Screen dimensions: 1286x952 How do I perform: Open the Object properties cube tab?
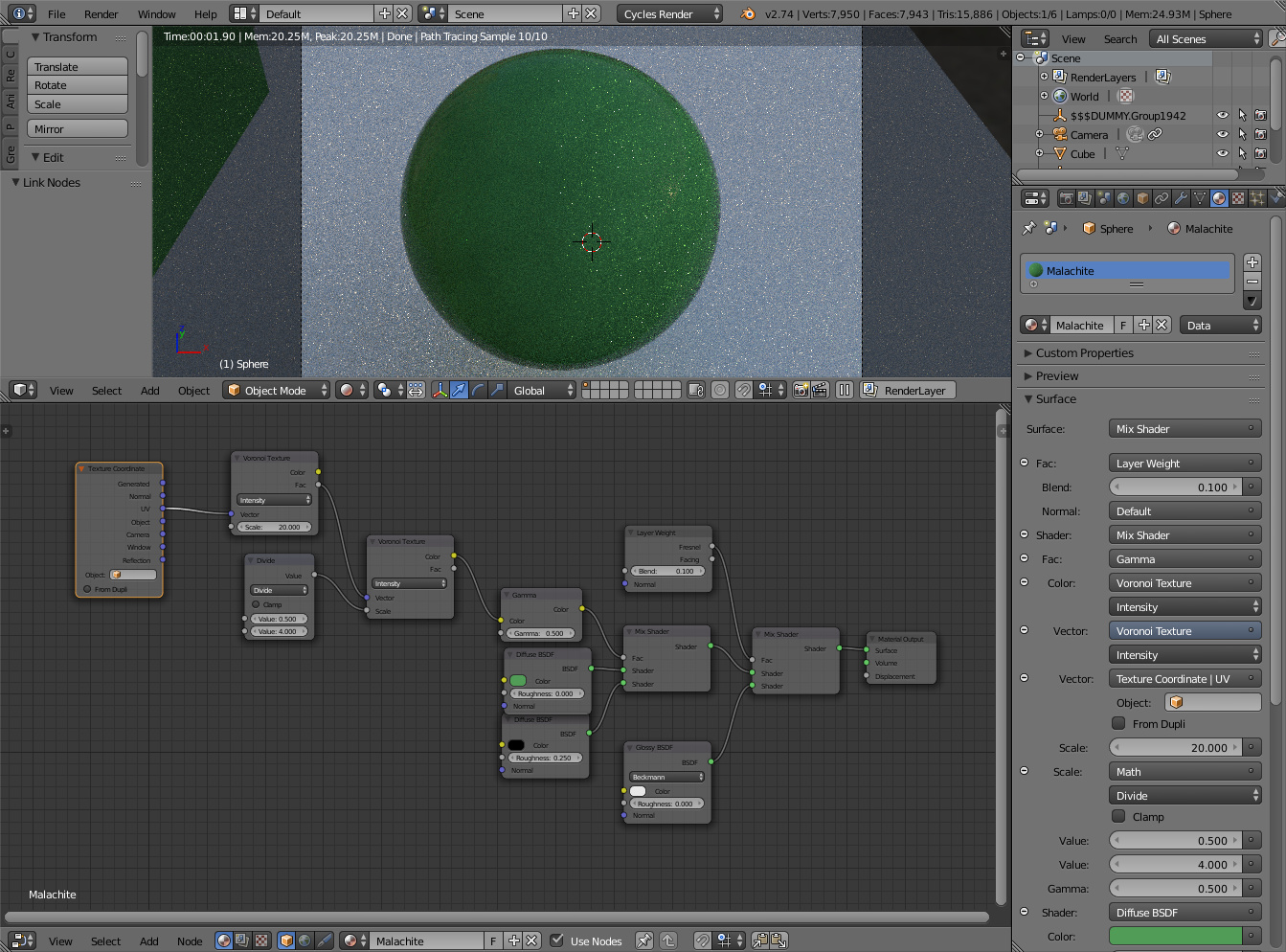pyautogui.click(x=1142, y=198)
